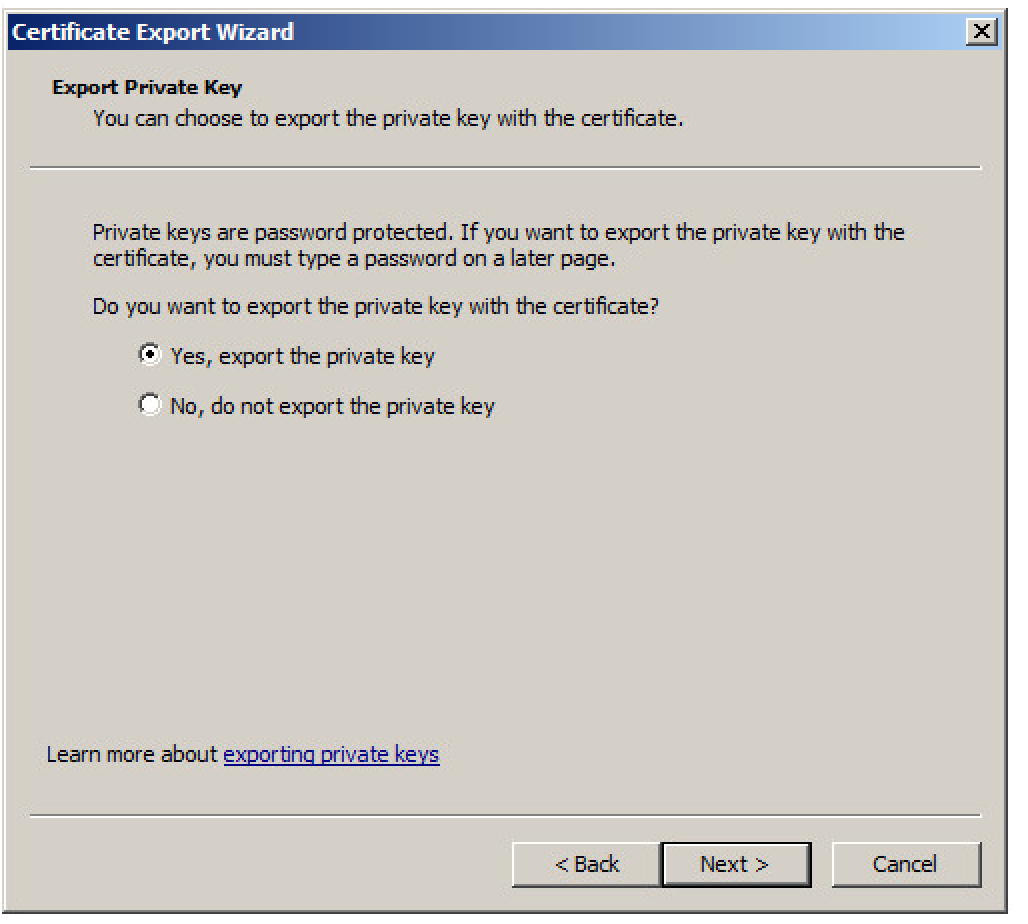Go to previous page with Back button
1028x924 pixels.
(x=586, y=864)
